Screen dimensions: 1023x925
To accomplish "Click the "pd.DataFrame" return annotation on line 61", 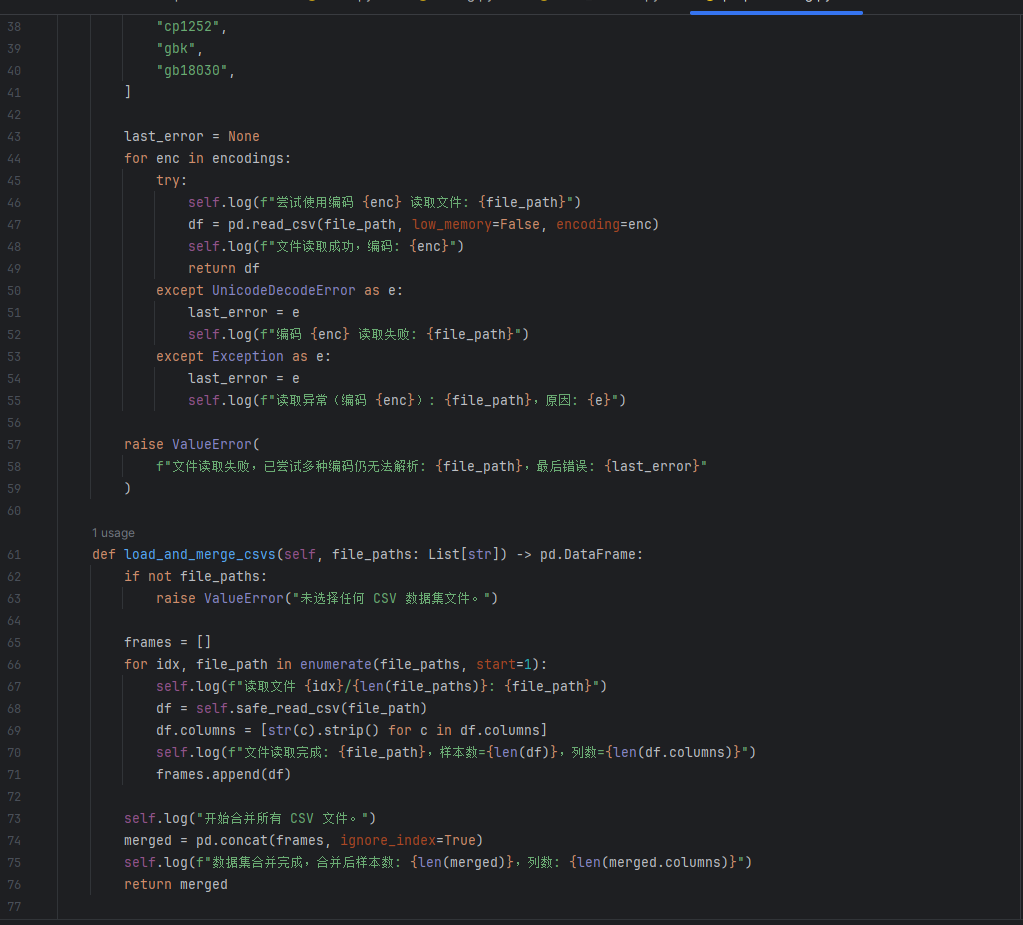I will click(588, 554).
